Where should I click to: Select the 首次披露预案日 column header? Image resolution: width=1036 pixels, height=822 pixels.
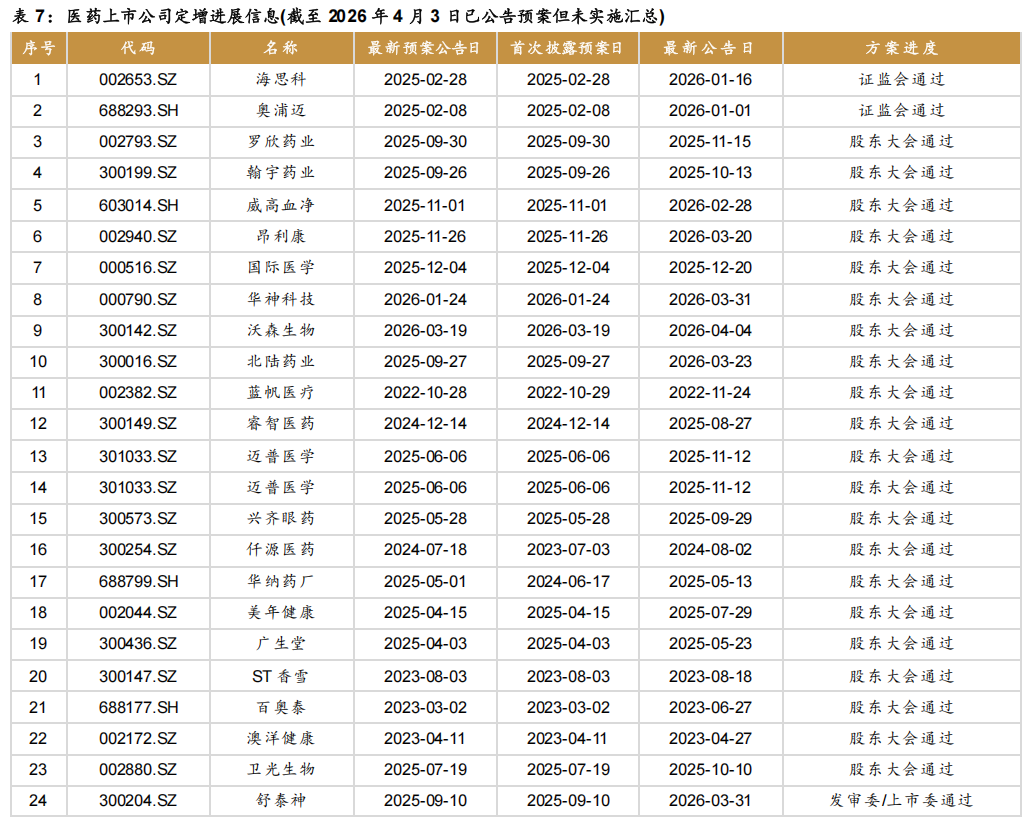click(x=567, y=48)
